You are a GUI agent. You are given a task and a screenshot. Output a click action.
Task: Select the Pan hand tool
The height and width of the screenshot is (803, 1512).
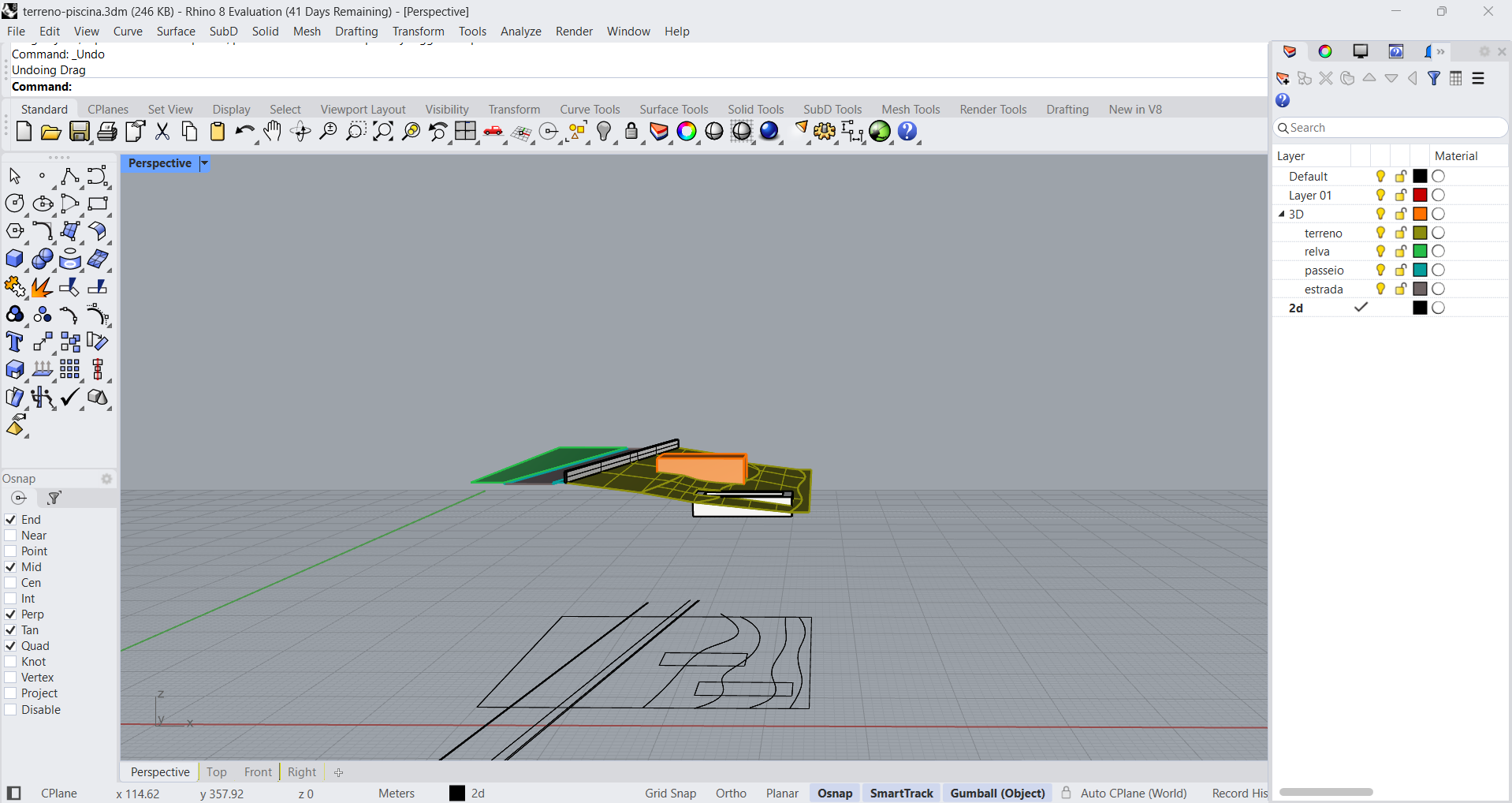coord(273,132)
